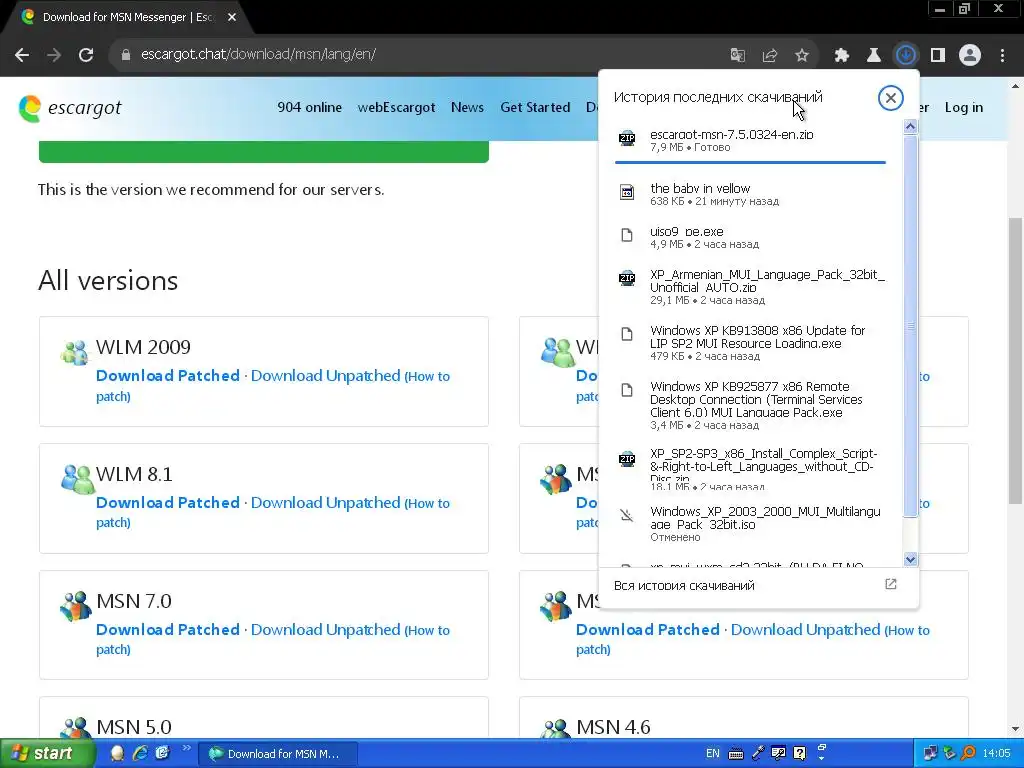This screenshot has width=1024, height=768.
Task: Expand the quick launch chevron
Action: pos(186,748)
